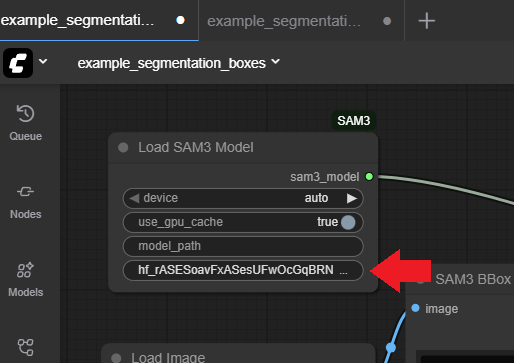Click the blue link midpoint dot
The width and height of the screenshot is (514, 363).
(x=391, y=348)
